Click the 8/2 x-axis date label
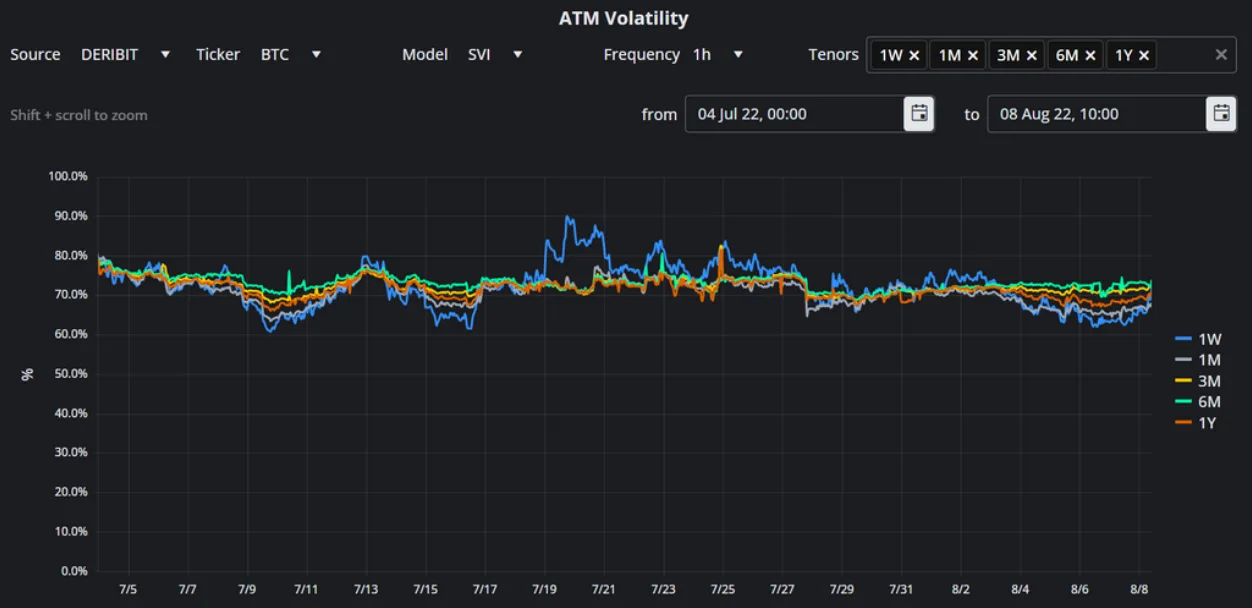This screenshot has width=1252, height=608. point(961,590)
